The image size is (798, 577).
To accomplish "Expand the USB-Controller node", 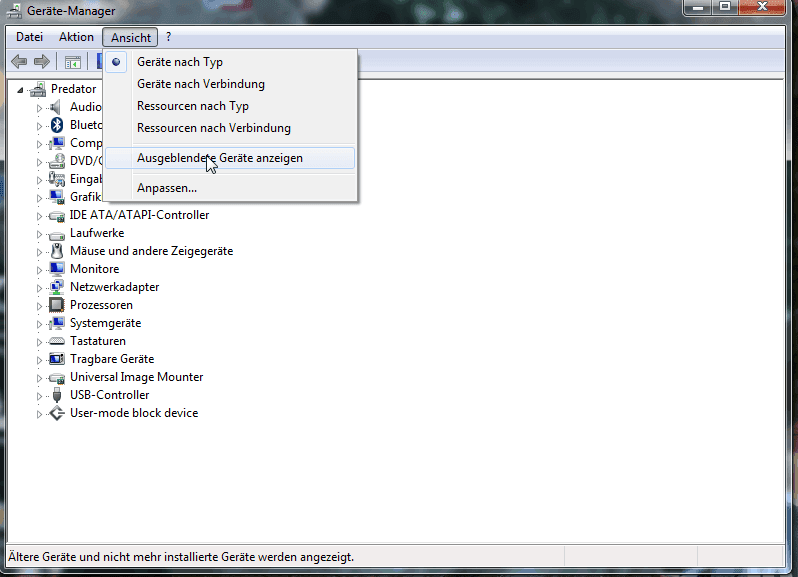I will tap(39, 396).
